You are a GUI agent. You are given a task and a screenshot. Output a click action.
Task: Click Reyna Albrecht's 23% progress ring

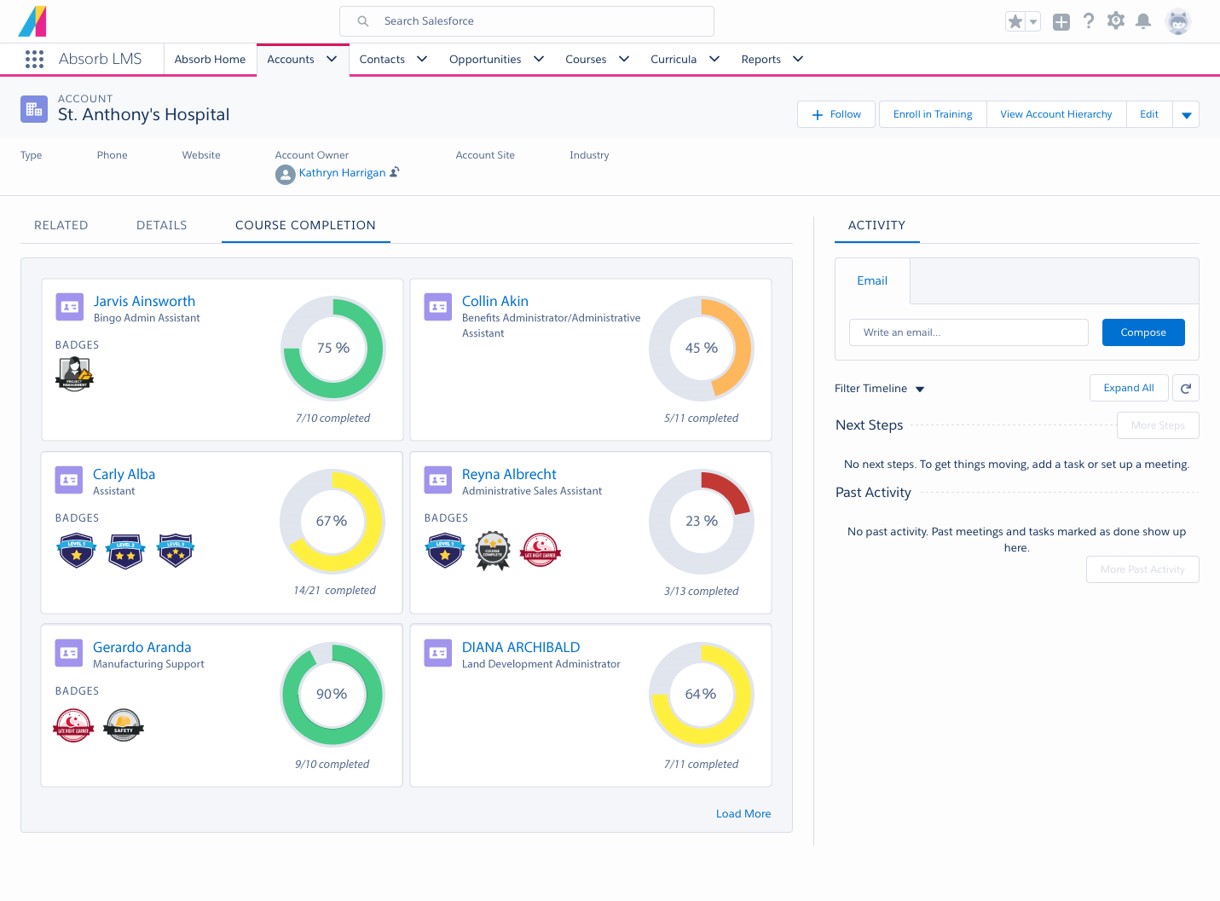pyautogui.click(x=701, y=521)
